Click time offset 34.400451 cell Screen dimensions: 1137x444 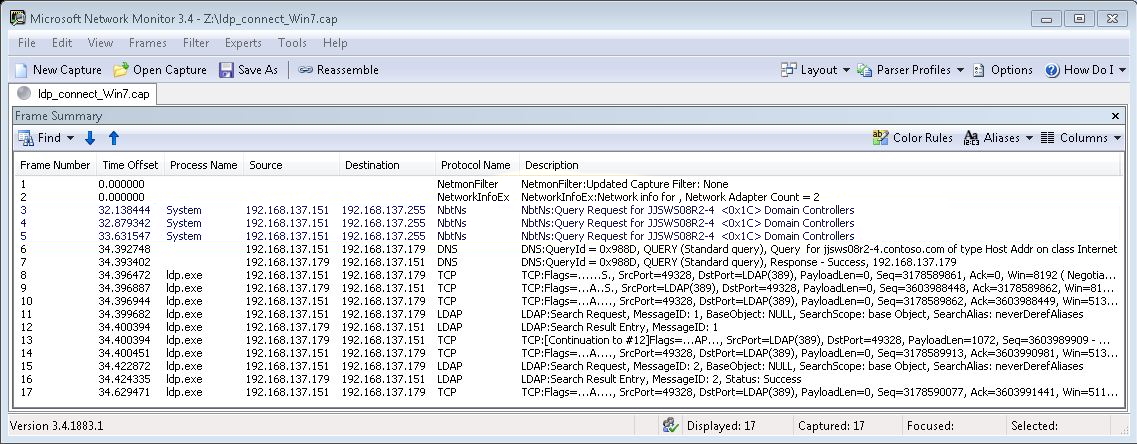pos(125,353)
